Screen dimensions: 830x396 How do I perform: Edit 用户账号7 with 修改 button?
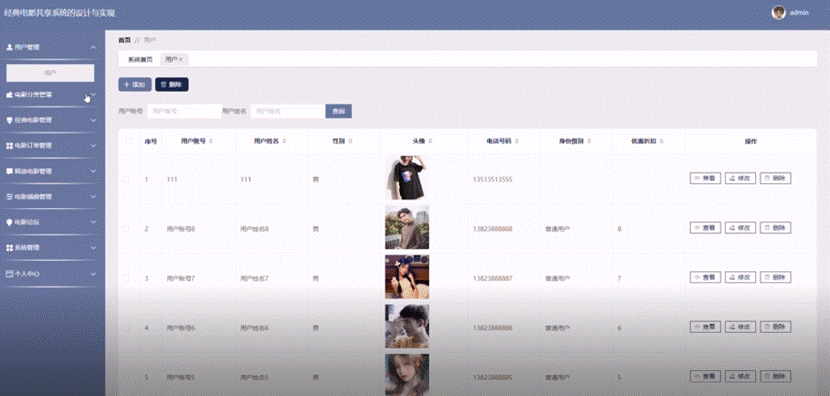coord(740,277)
